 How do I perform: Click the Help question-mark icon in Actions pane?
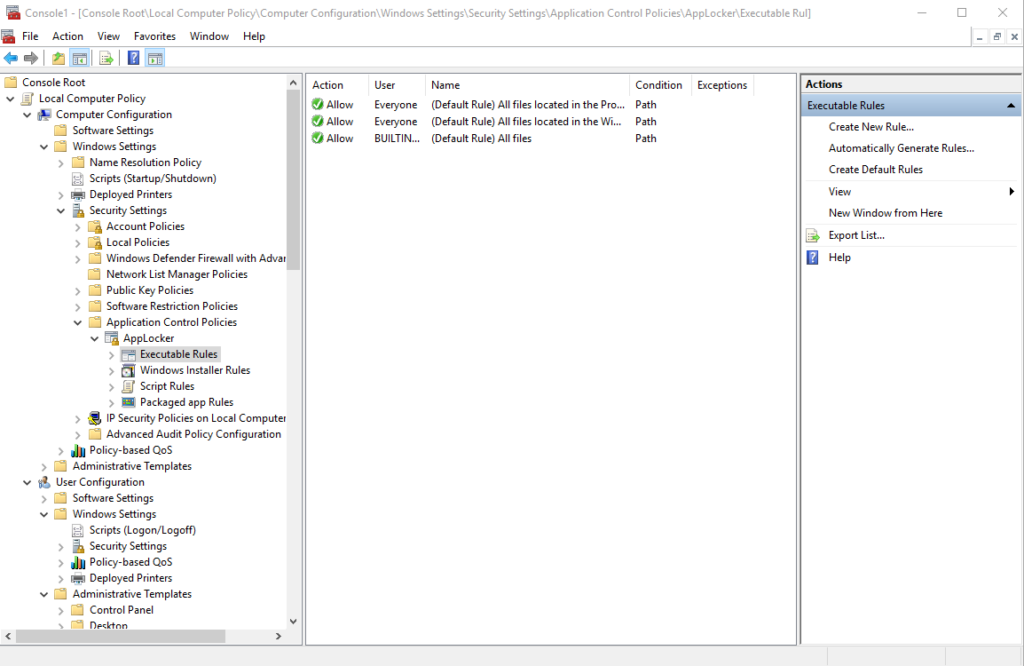812,257
